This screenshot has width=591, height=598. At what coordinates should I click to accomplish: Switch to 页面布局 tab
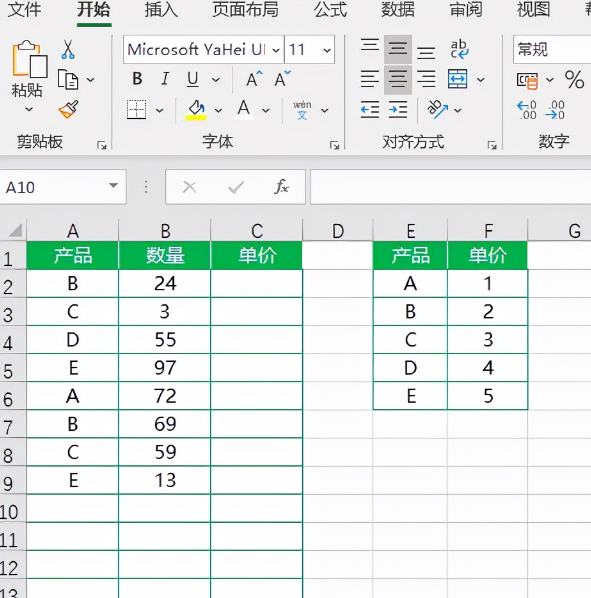point(246,10)
